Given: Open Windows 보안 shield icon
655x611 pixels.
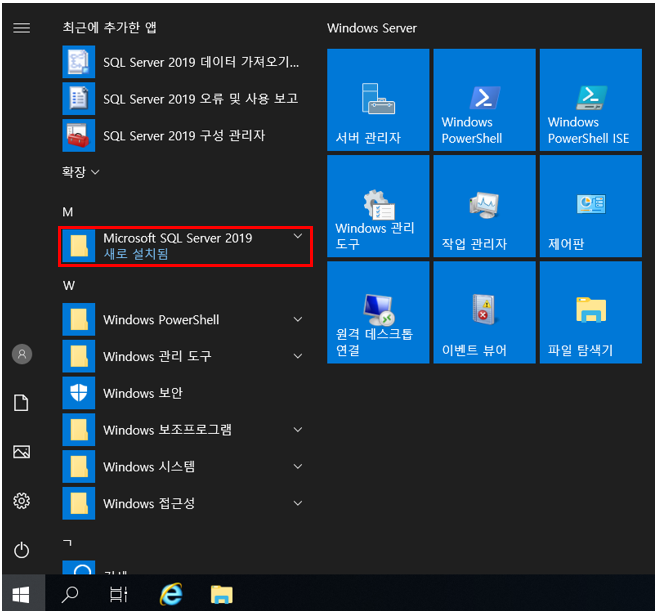Looking at the screenshot, I should coord(79,393).
